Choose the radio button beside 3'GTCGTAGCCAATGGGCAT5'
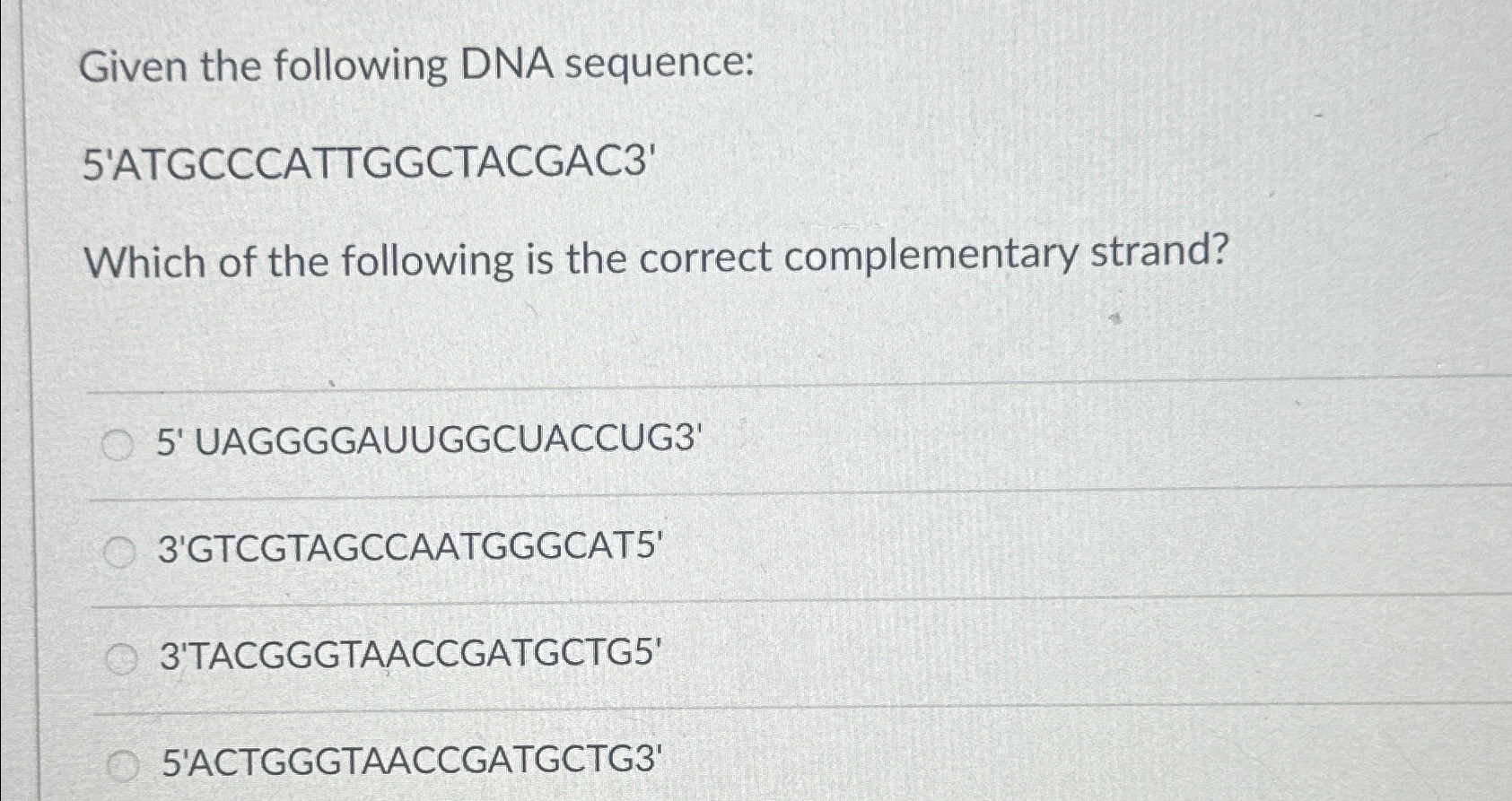The width and height of the screenshot is (1512, 801). (x=118, y=553)
